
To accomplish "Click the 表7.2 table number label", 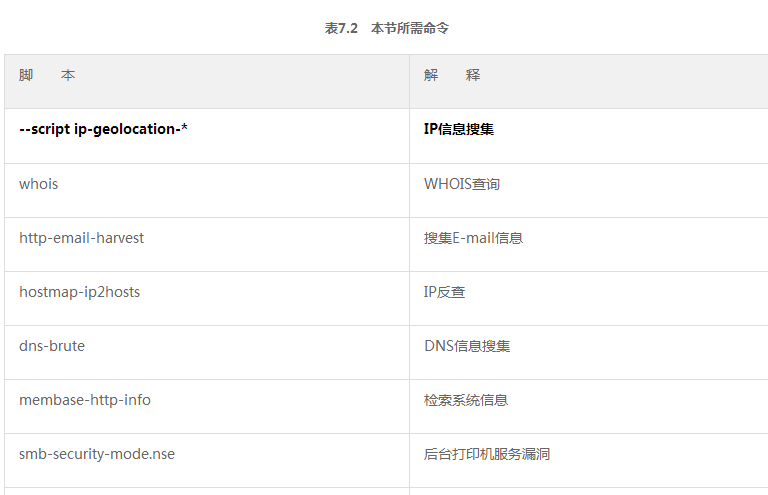I will pos(341,28).
